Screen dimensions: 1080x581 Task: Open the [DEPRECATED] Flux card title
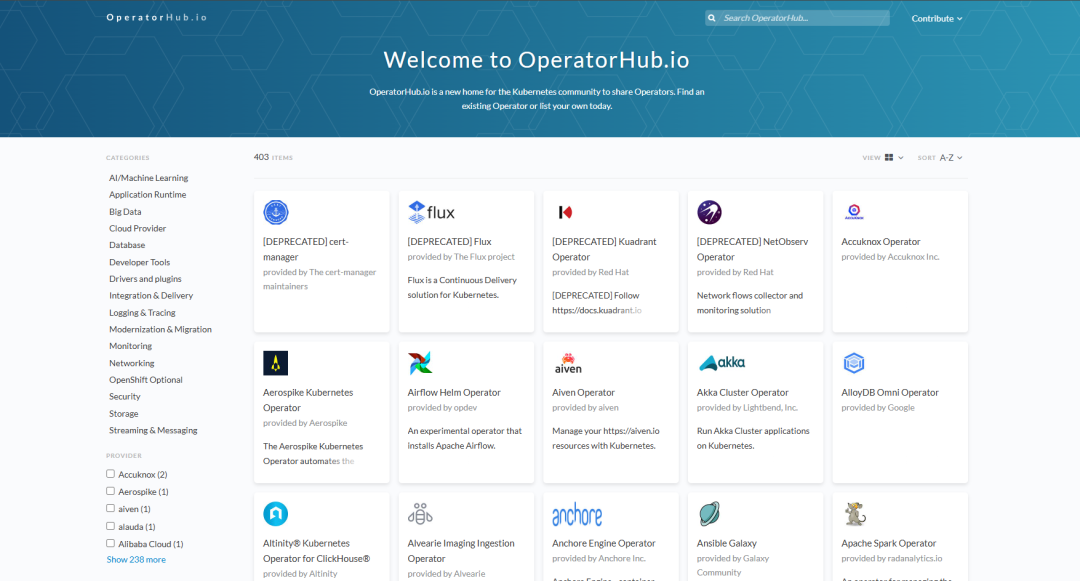coord(449,242)
